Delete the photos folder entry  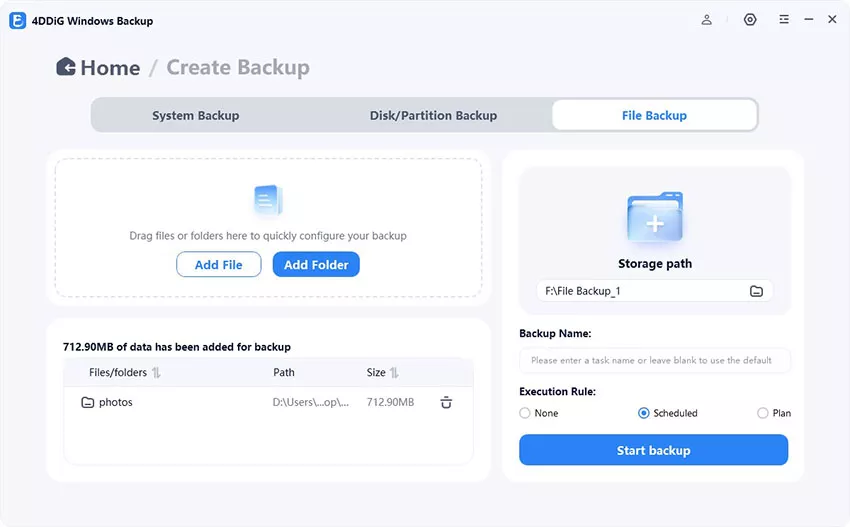[446, 402]
